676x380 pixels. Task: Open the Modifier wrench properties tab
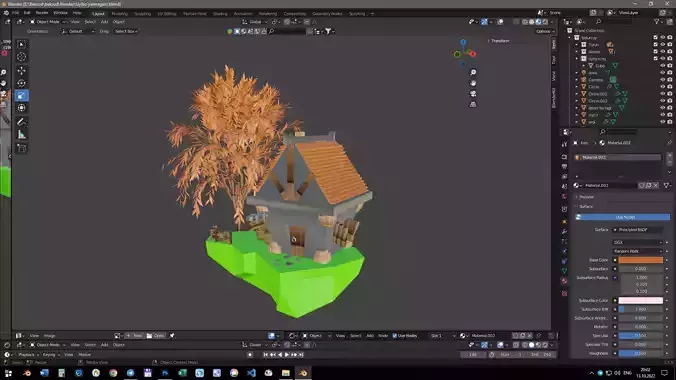point(564,232)
